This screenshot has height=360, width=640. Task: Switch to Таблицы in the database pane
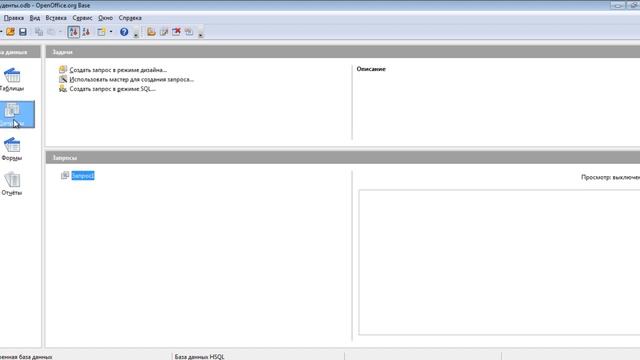click(x=12, y=80)
